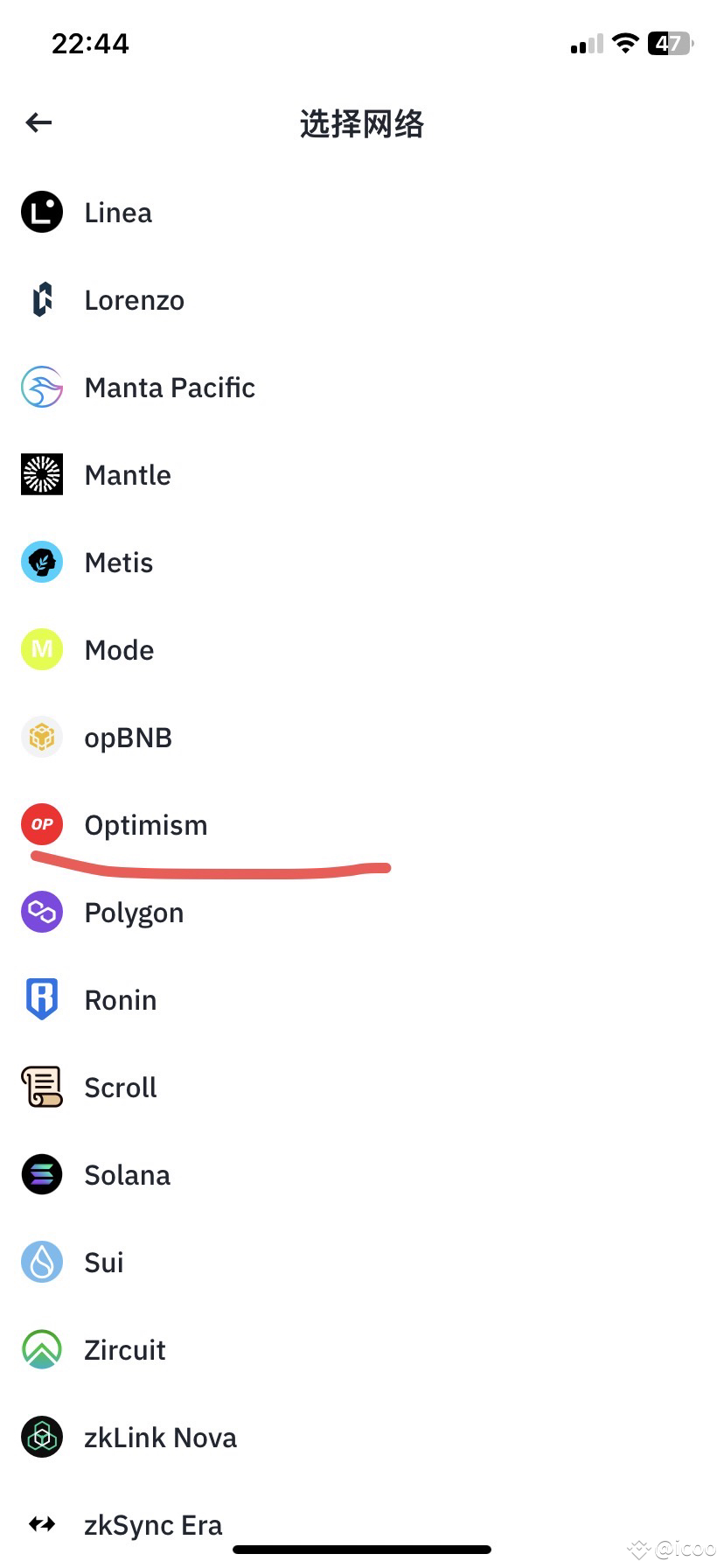This screenshot has width=724, height=1568.
Task: Pick Zircuit as the network
Action: (125, 1350)
